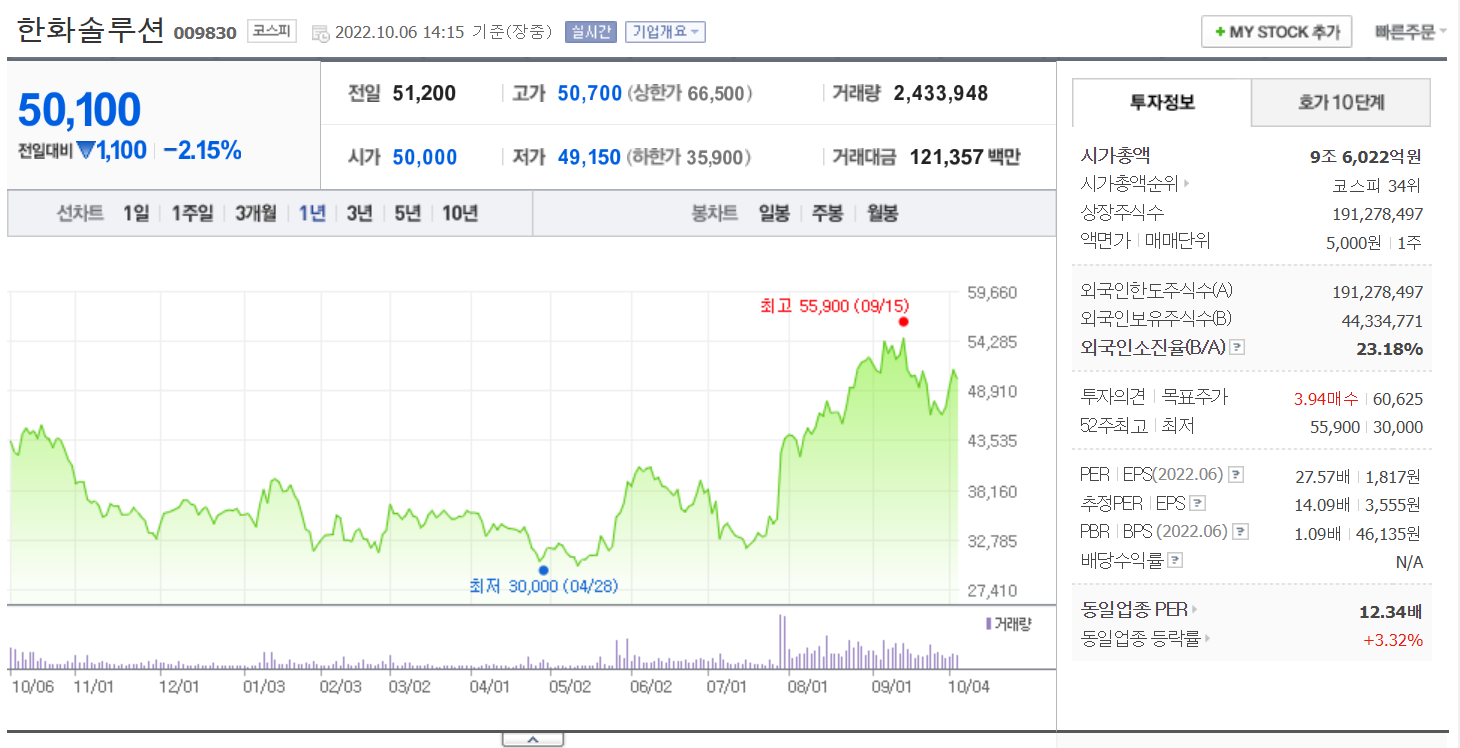Click the change percentage −2.15%
Viewport: 1460px width, 748px height.
pyautogui.click(x=202, y=151)
